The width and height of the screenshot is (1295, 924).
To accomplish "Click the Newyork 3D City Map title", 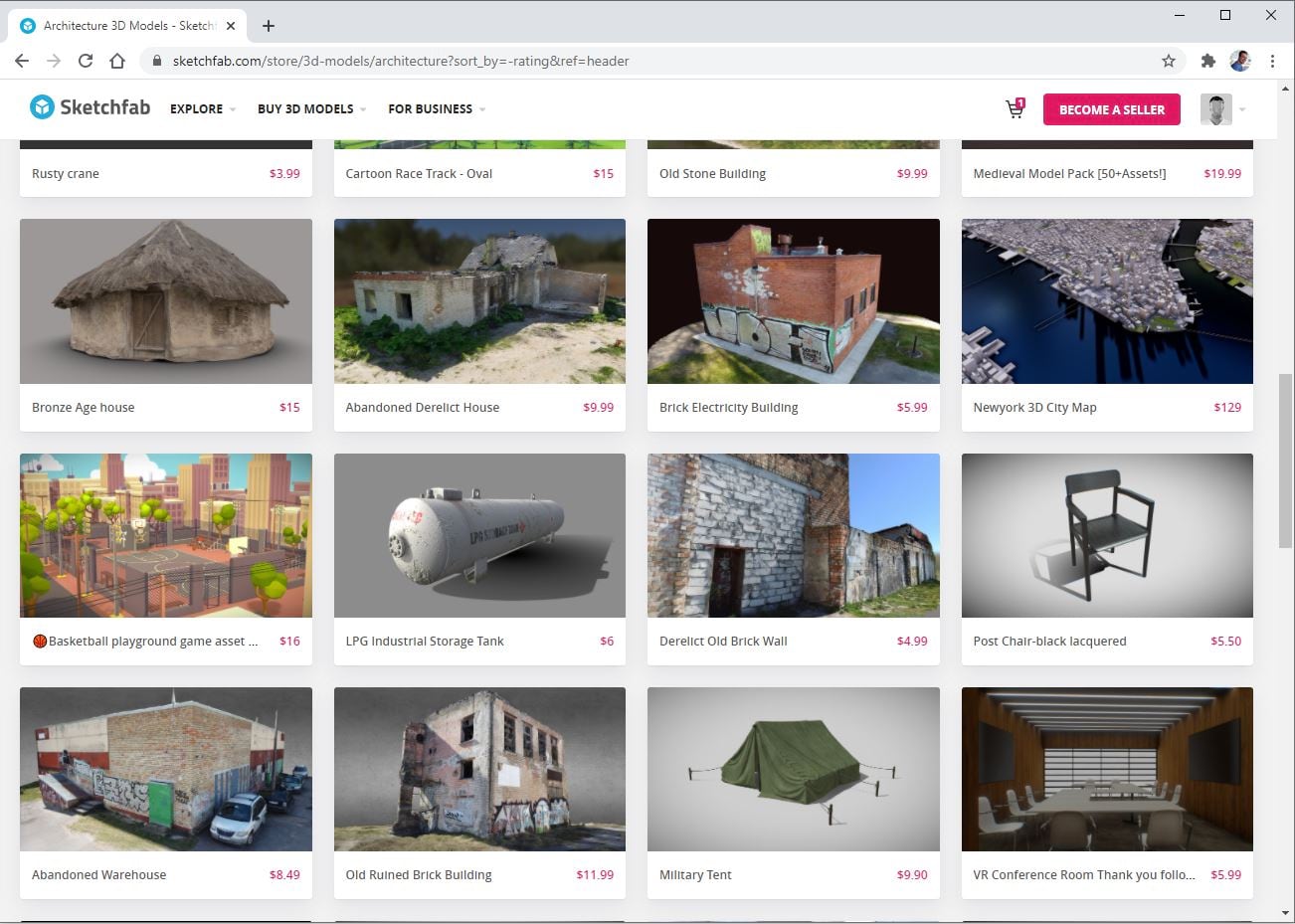I will tap(1034, 407).
